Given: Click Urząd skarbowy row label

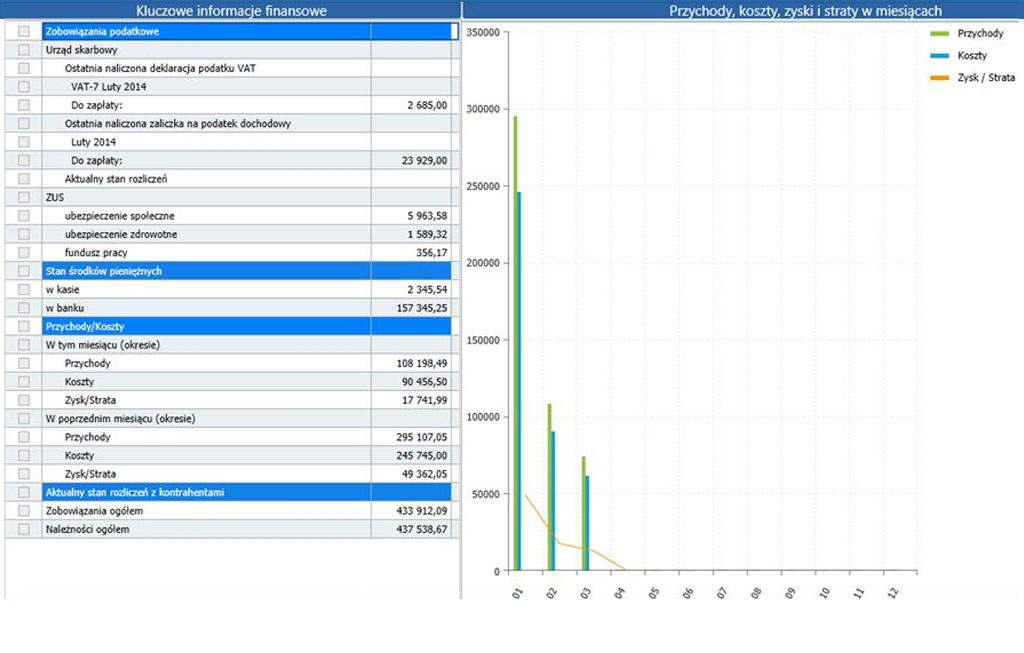Looking at the screenshot, I should [x=82, y=50].
